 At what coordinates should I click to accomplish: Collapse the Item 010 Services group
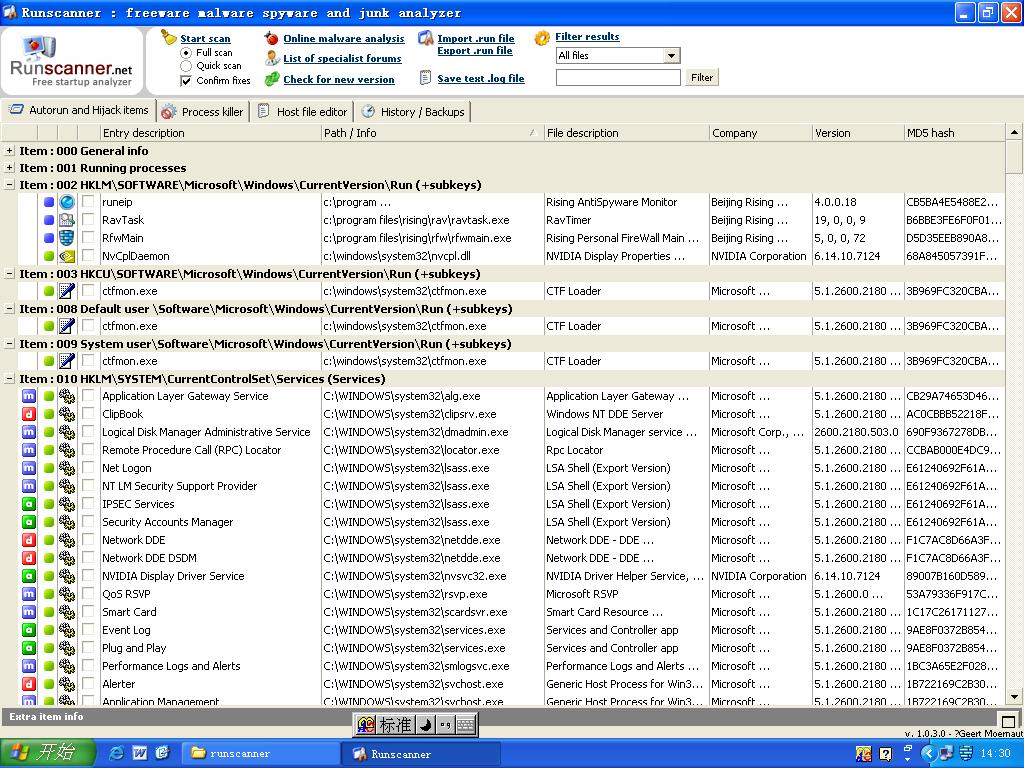10,379
